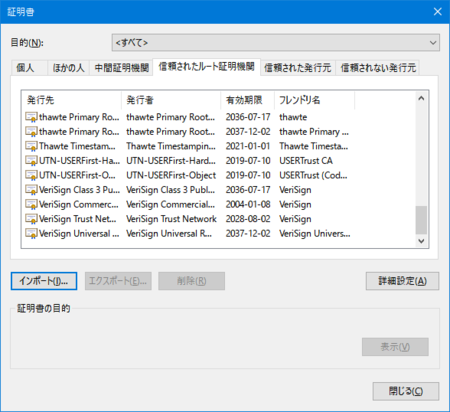The width and height of the screenshot is (450, 412).
Task: Sort by 有効期限 column header
Action: (x=248, y=100)
